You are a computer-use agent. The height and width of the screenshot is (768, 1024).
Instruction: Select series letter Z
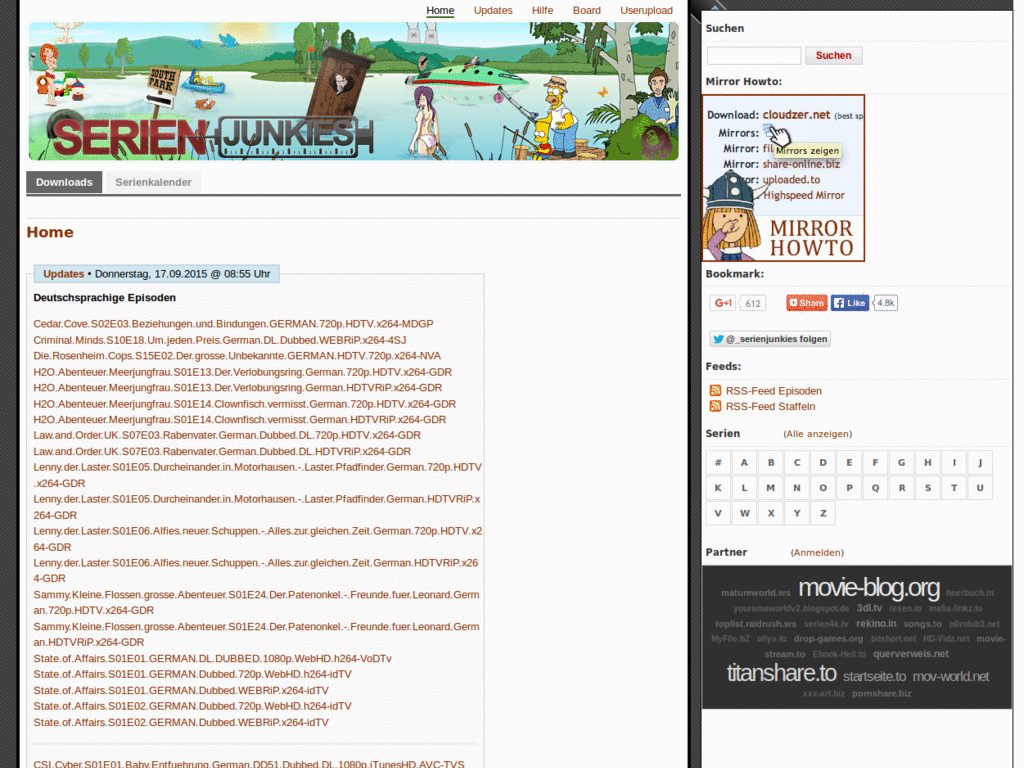(x=823, y=513)
